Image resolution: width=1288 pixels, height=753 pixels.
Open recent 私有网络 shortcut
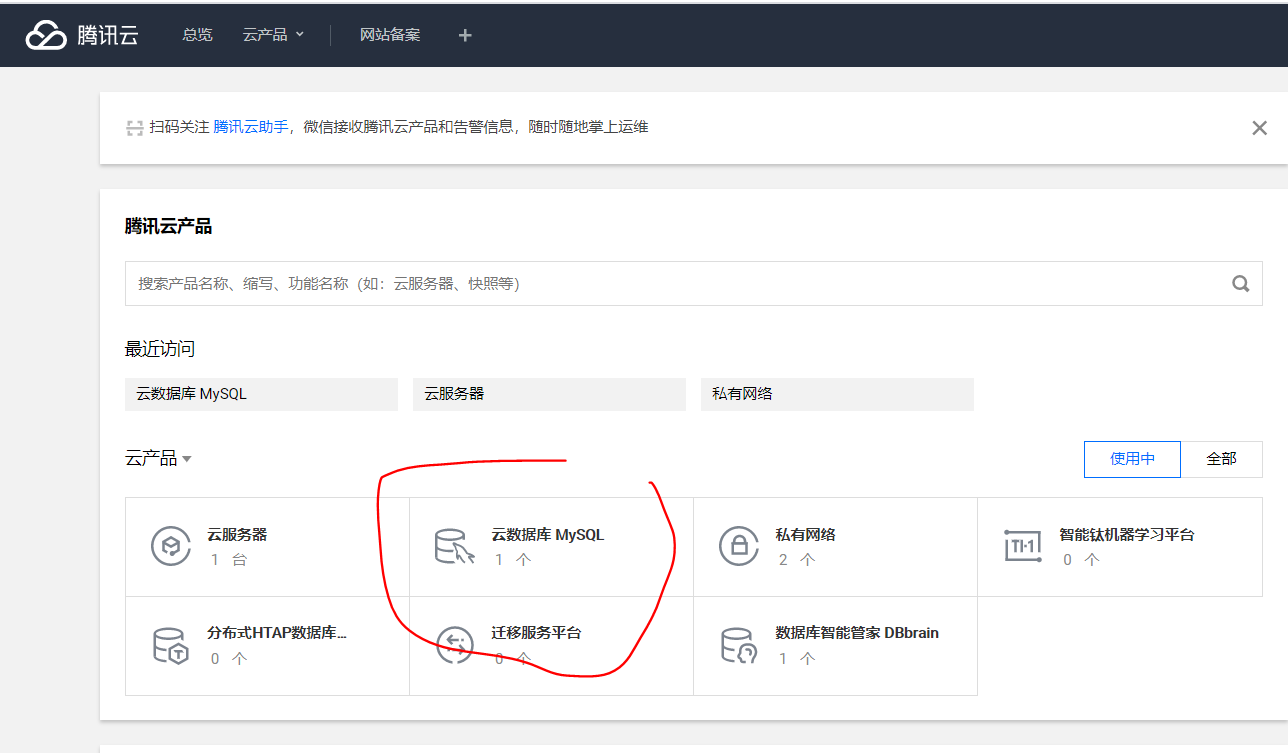coord(837,394)
